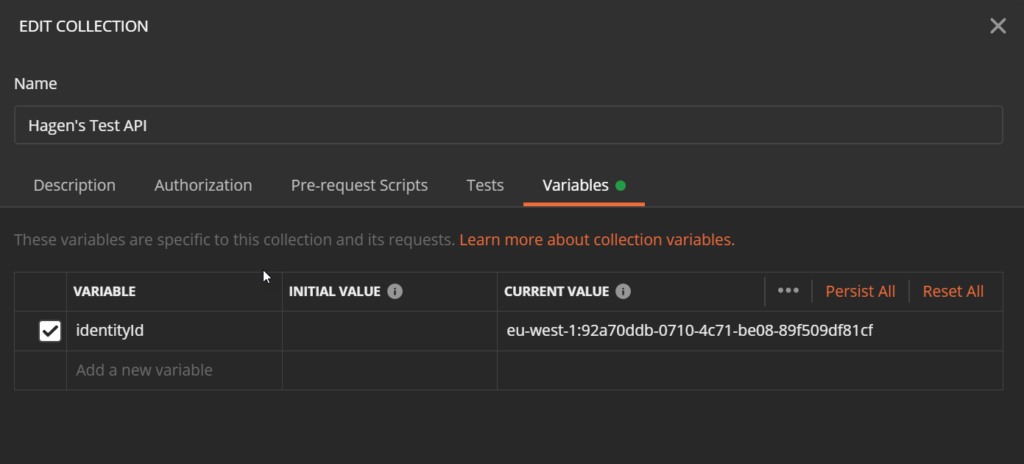
Task: Uncheck the identityId variable checkbox
Action: click(x=50, y=331)
